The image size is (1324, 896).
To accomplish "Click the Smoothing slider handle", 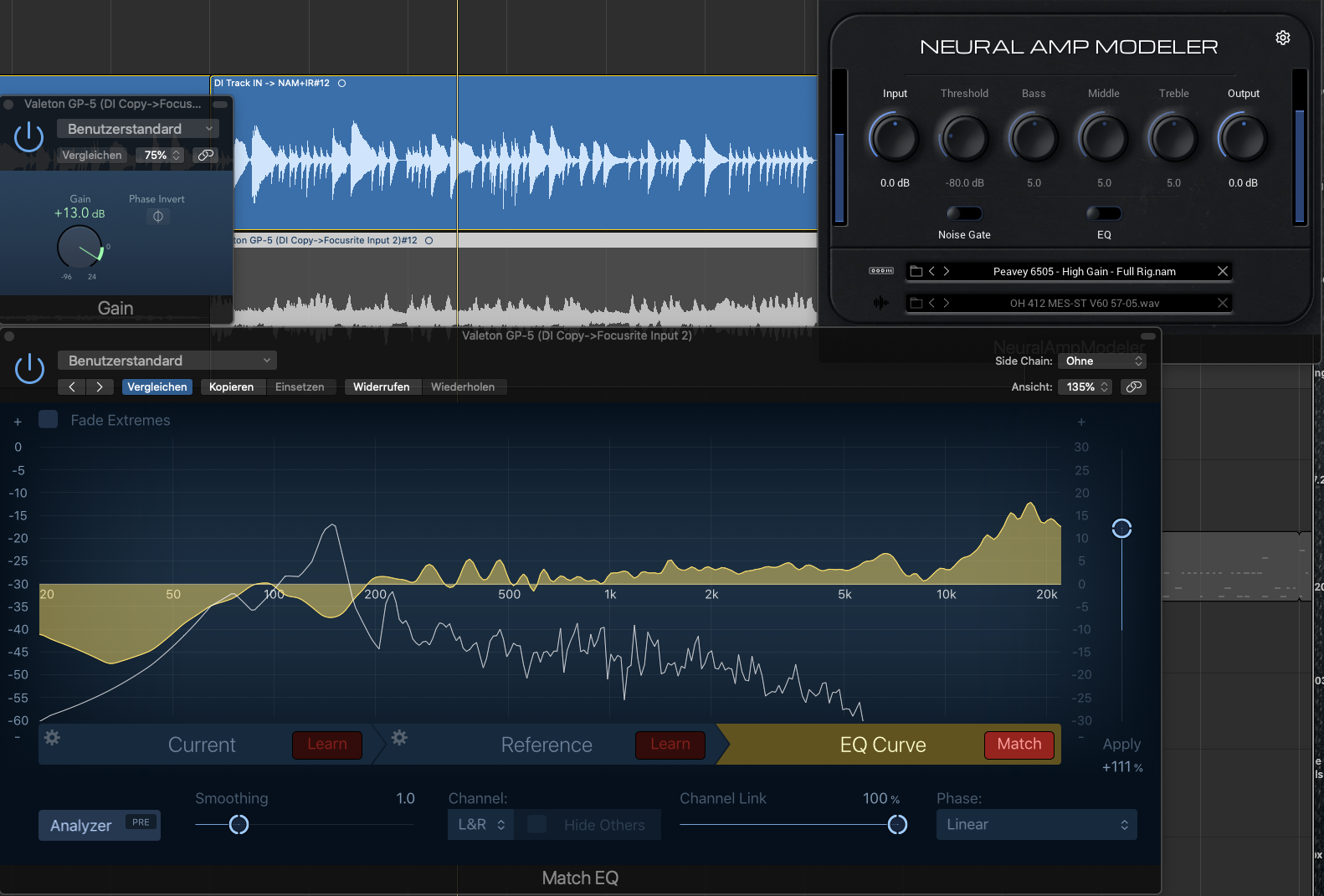I will point(239,825).
